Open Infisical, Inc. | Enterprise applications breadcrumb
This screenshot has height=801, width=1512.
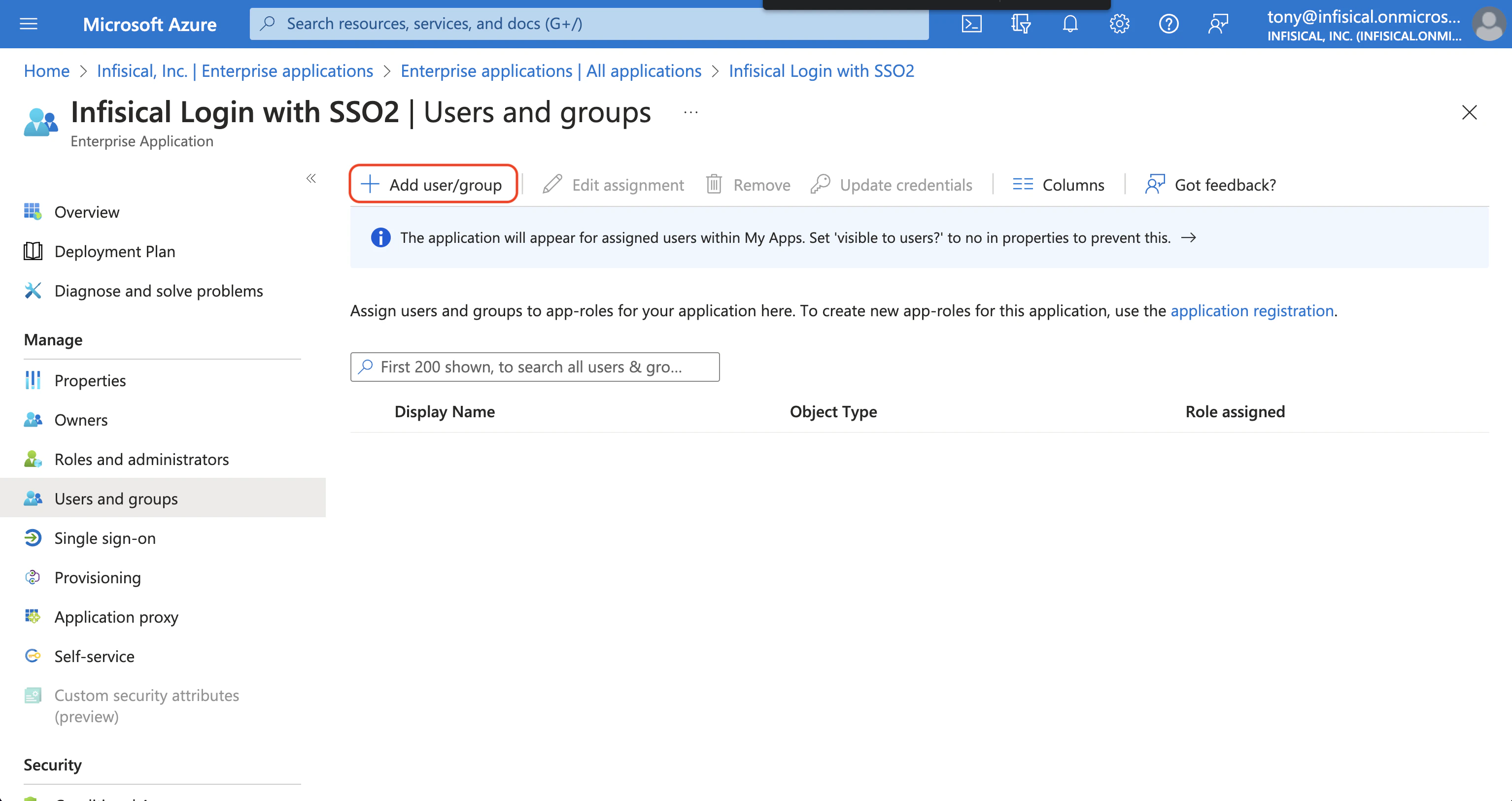[x=235, y=71]
